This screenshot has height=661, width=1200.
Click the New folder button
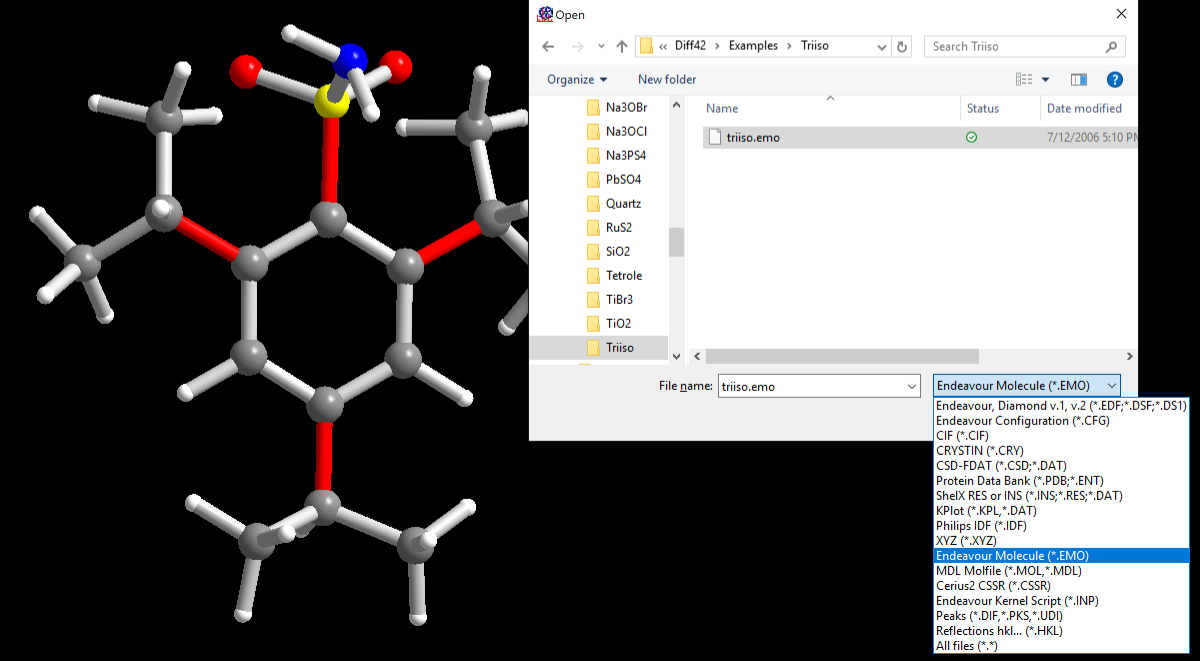pyautogui.click(x=667, y=80)
